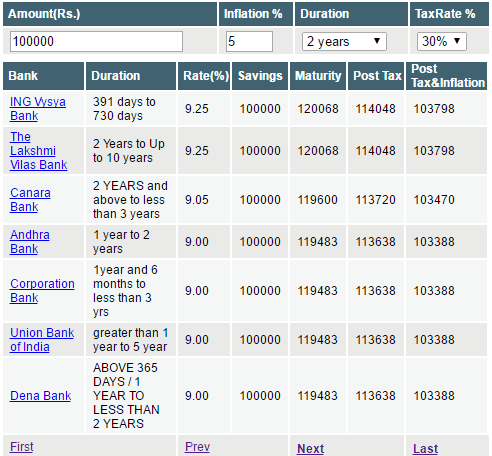Open the Canara Bank link
Image resolution: width=492 pixels, height=456 pixels.
coord(30,200)
